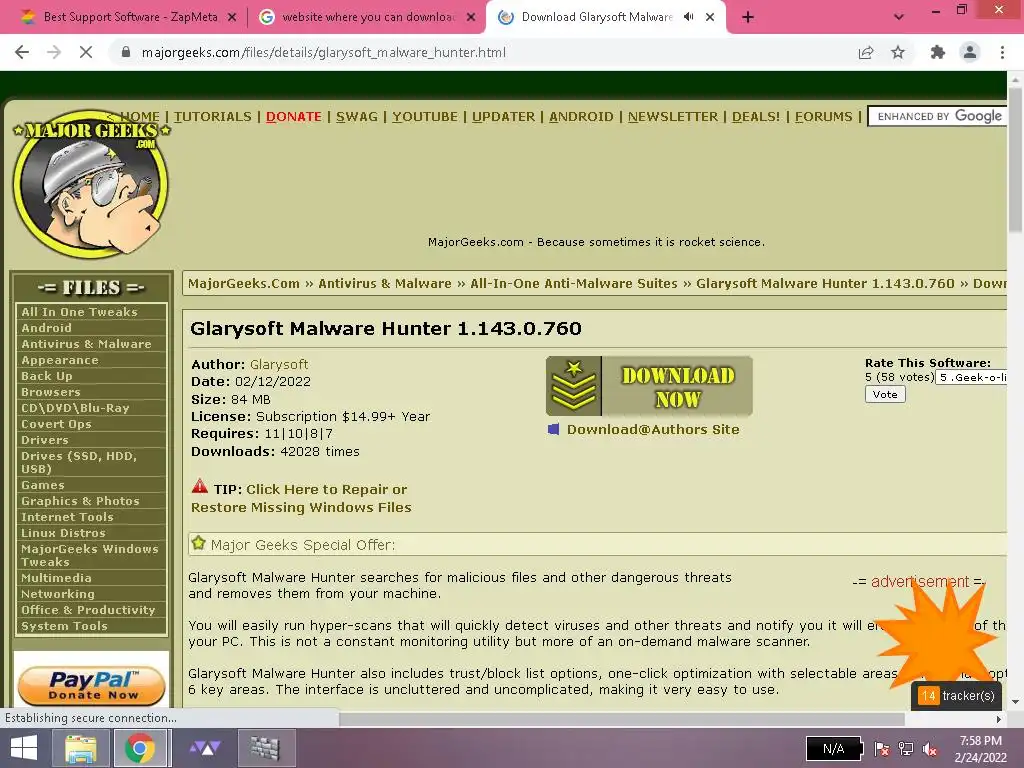Click the DOWNLOAD NOW button

649,386
